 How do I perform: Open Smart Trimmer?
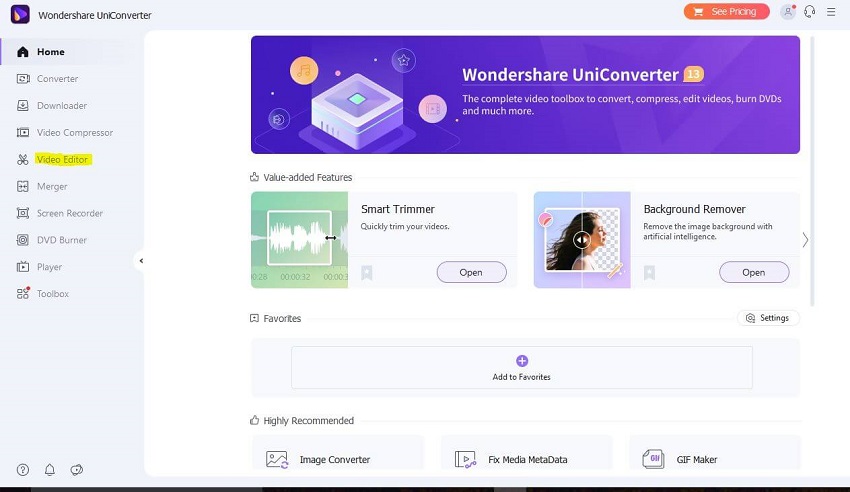tap(472, 272)
